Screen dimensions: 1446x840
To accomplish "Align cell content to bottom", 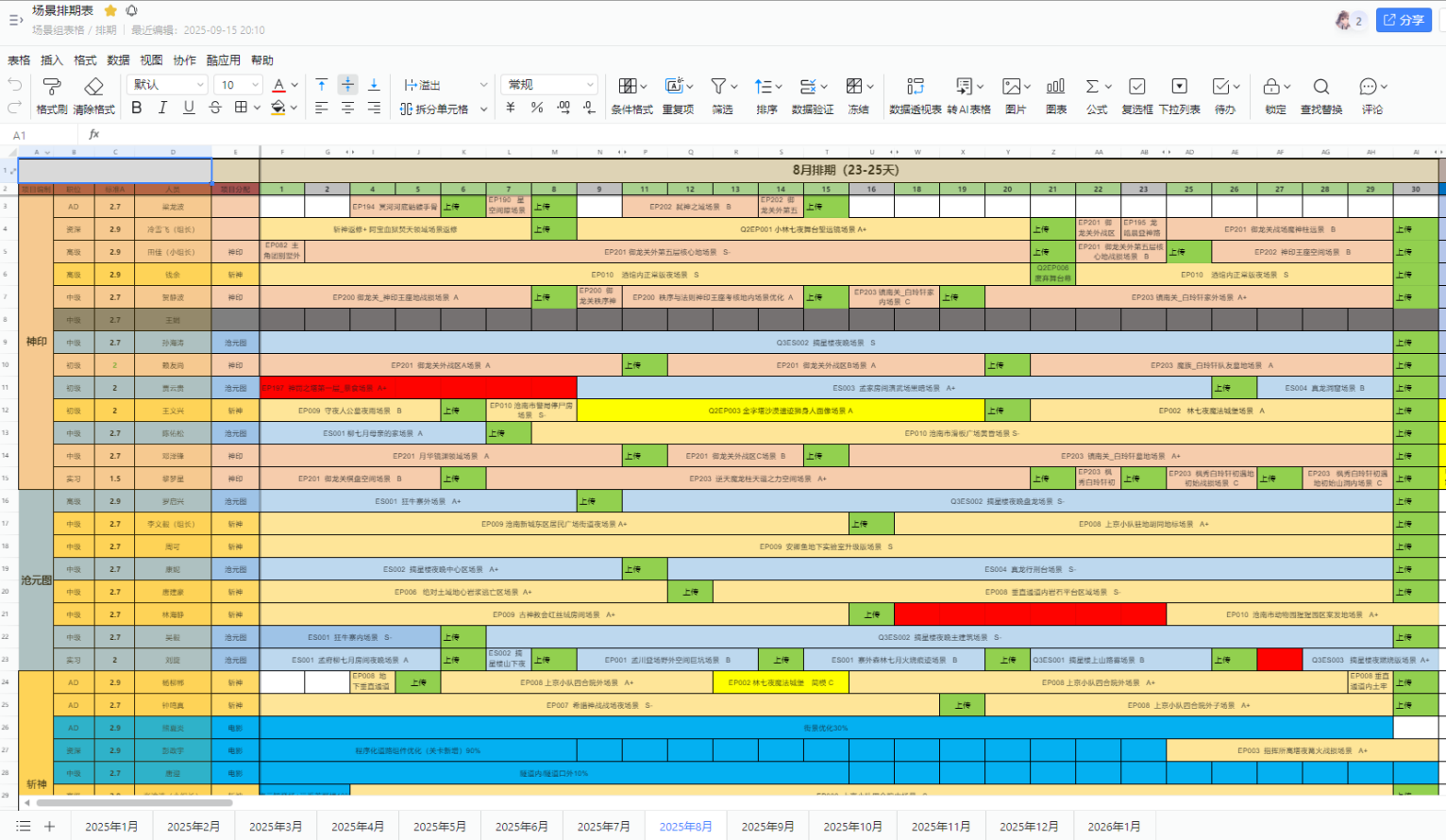I will (x=374, y=85).
